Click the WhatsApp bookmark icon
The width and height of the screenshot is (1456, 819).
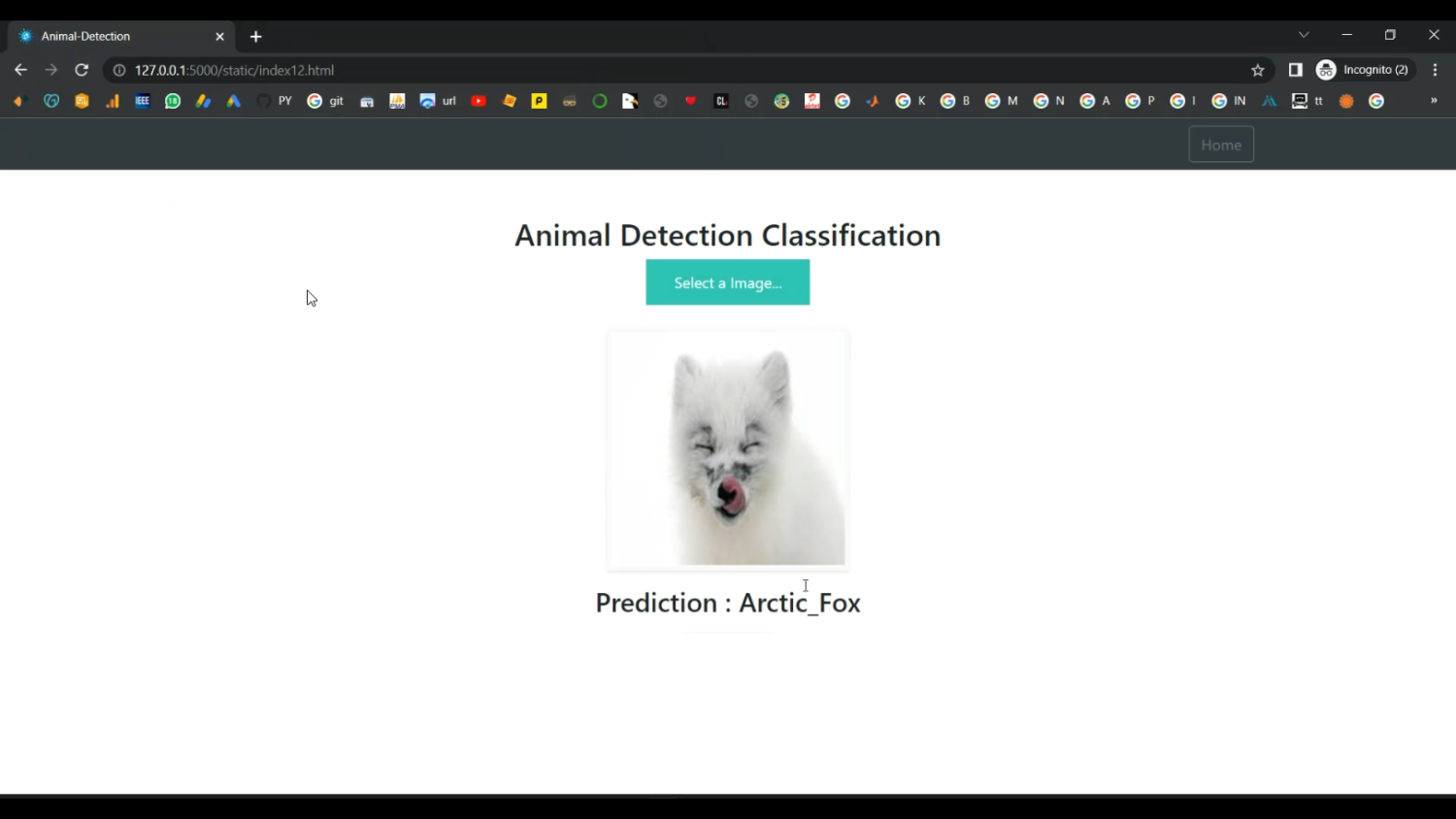coord(173,101)
